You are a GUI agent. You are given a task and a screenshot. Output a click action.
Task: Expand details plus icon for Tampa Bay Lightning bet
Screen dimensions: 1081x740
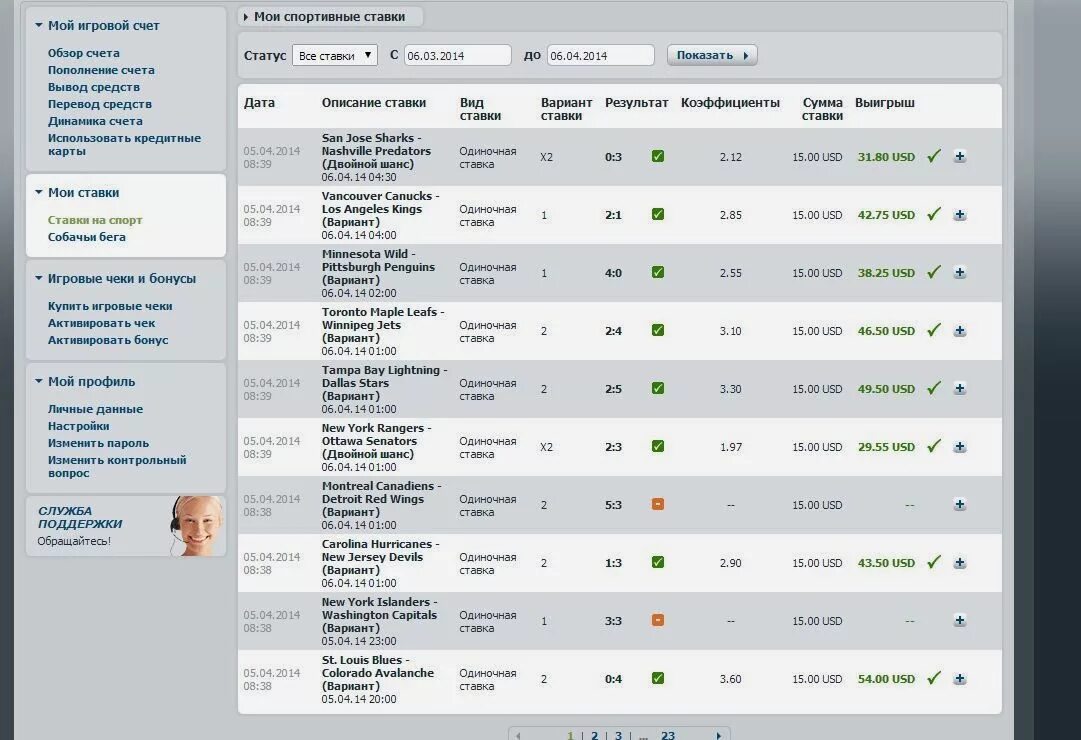click(959, 388)
